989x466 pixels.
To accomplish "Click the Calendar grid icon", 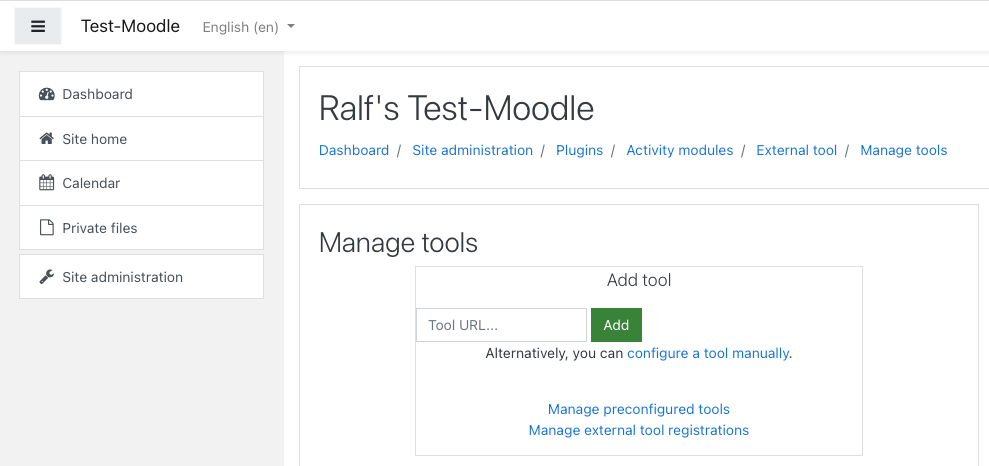I will (47, 183).
